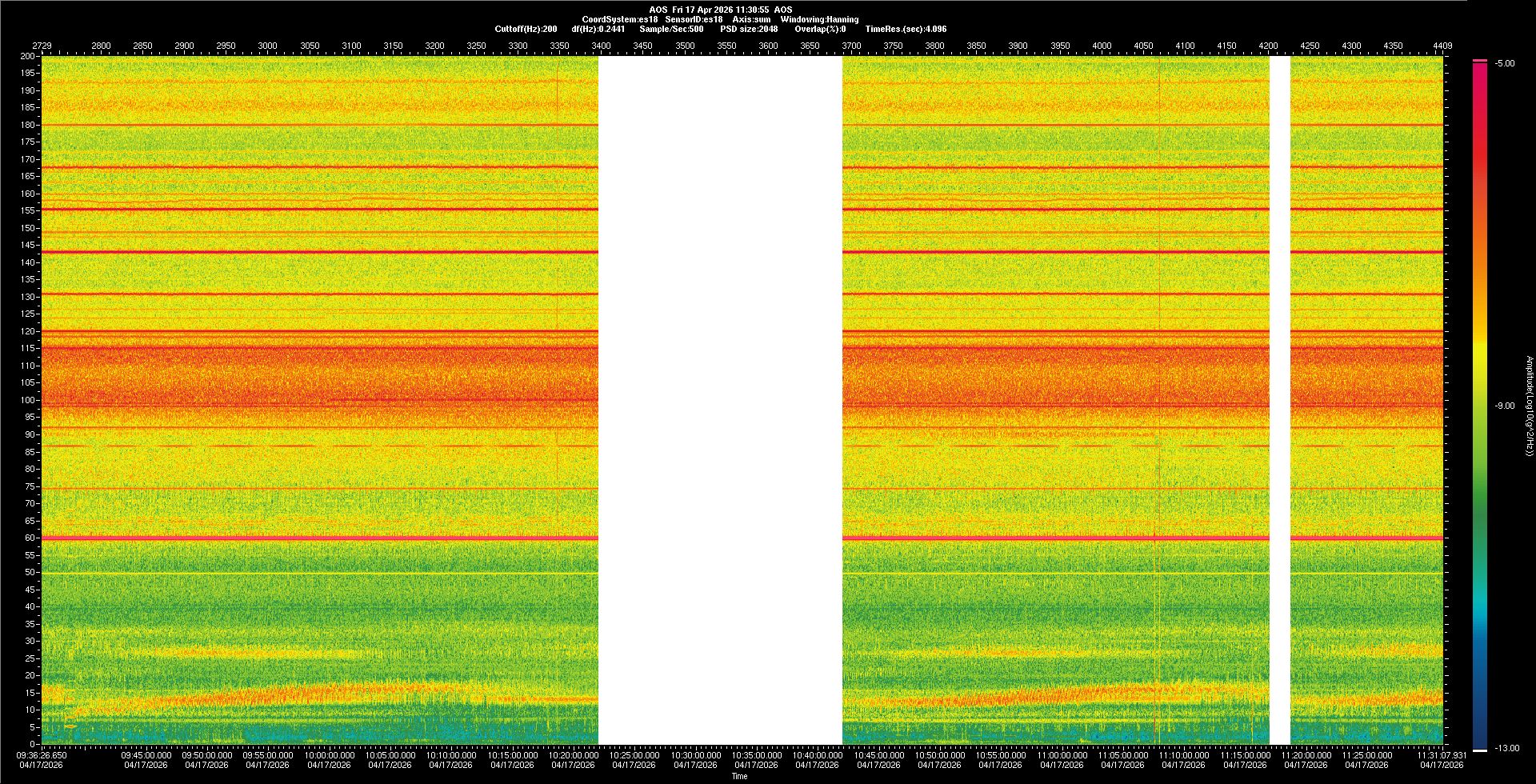
Task: Click the -5.00 colorbar maximum label
Action: (x=1505, y=64)
